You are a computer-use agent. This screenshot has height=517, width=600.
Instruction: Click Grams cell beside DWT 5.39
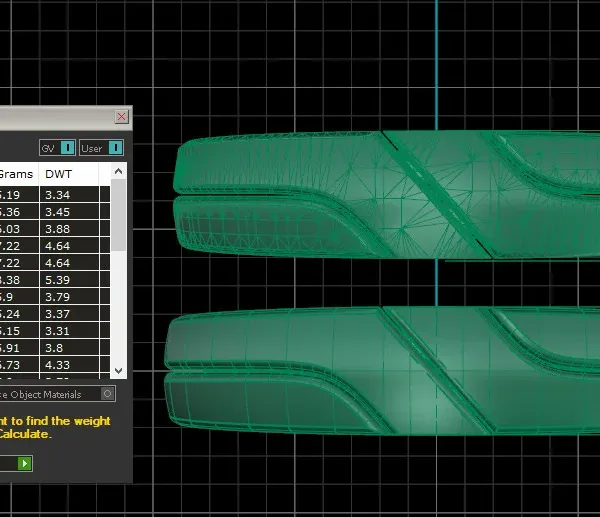tap(19, 280)
